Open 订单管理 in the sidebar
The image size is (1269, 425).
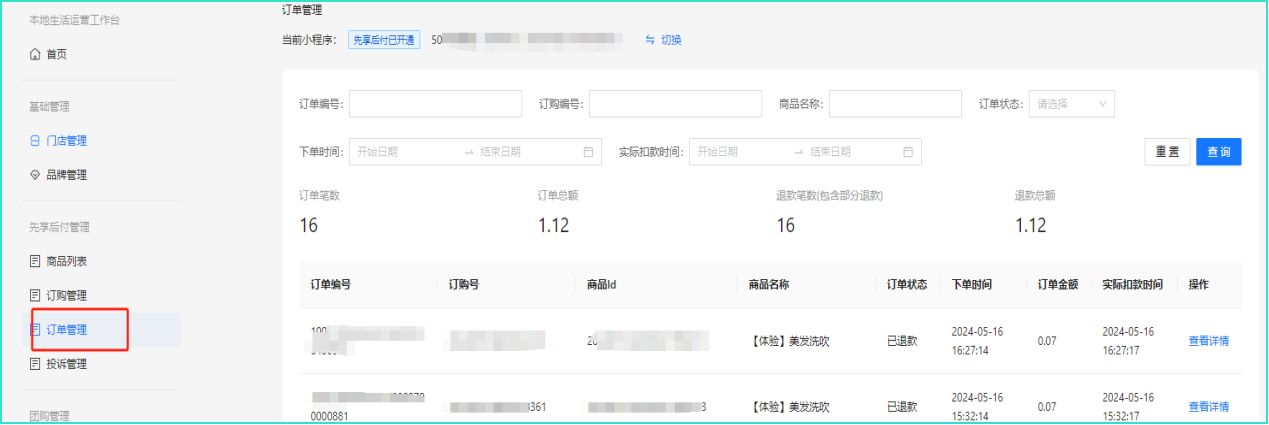pos(66,330)
